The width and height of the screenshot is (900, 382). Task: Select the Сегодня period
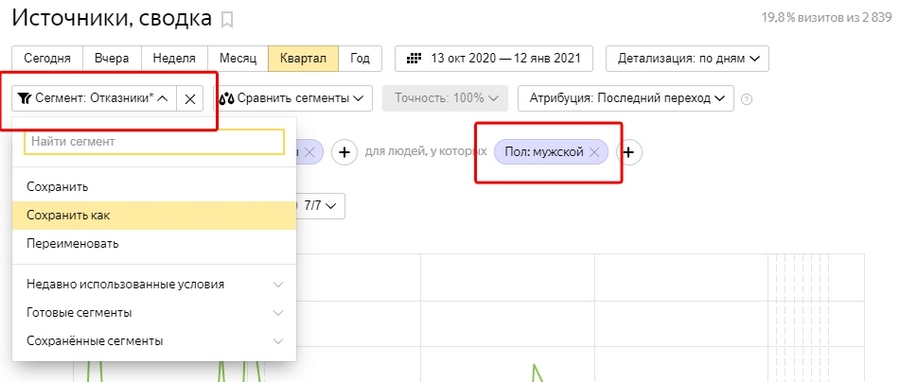point(48,59)
